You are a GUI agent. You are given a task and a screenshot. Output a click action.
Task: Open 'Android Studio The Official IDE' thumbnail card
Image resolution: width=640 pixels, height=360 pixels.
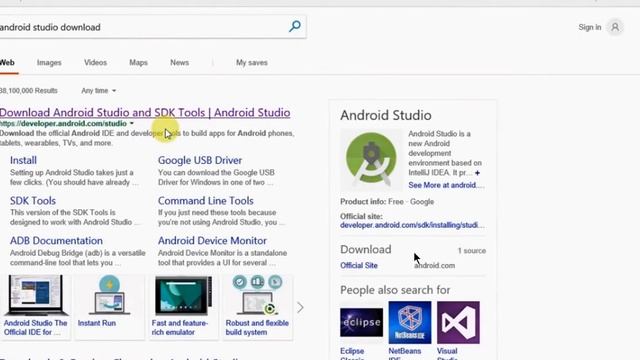click(x=36, y=306)
